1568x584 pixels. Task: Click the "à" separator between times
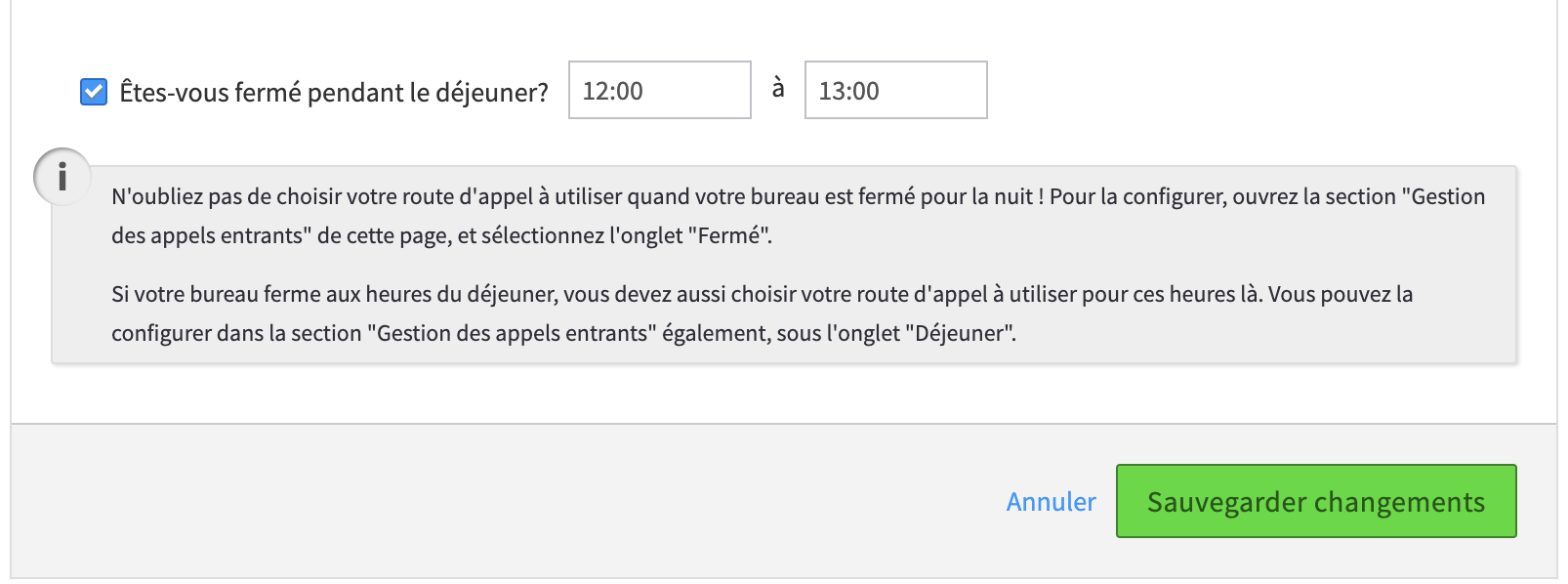pos(778,88)
